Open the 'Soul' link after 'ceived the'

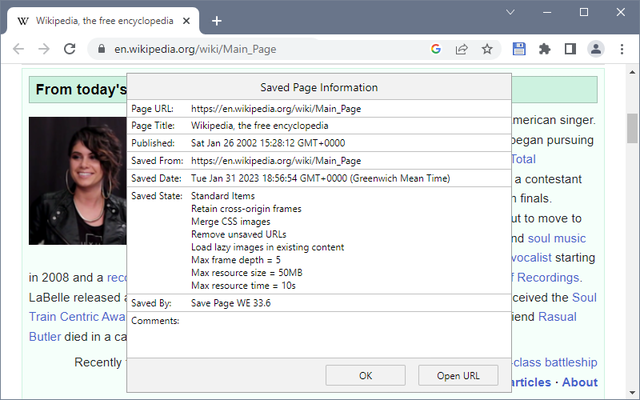point(584,298)
